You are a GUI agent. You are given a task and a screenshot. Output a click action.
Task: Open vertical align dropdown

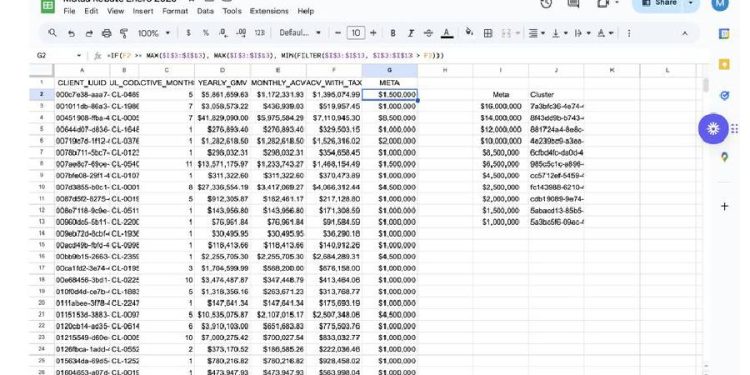[x=560, y=33]
